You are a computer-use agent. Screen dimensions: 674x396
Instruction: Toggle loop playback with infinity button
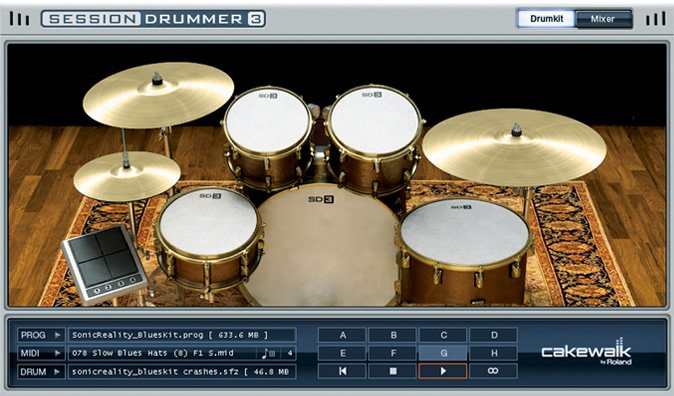pyautogui.click(x=493, y=371)
